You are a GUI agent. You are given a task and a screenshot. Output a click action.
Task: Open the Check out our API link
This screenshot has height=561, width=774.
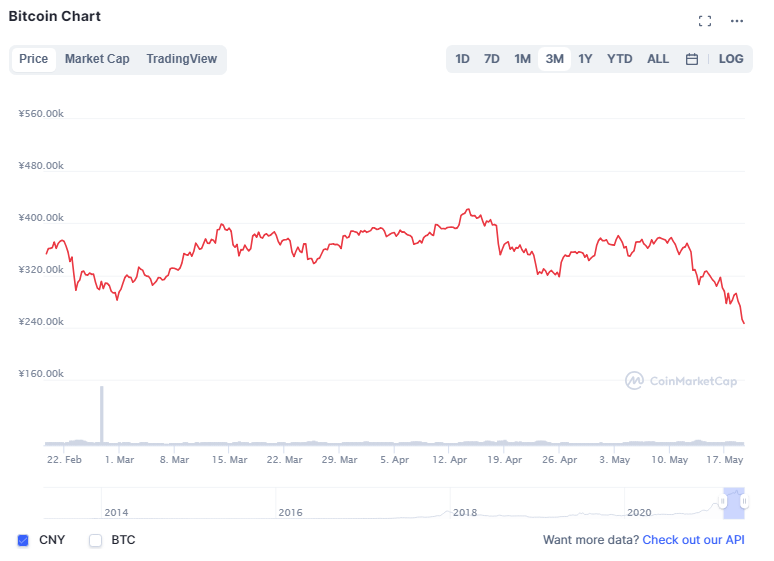[693, 540]
